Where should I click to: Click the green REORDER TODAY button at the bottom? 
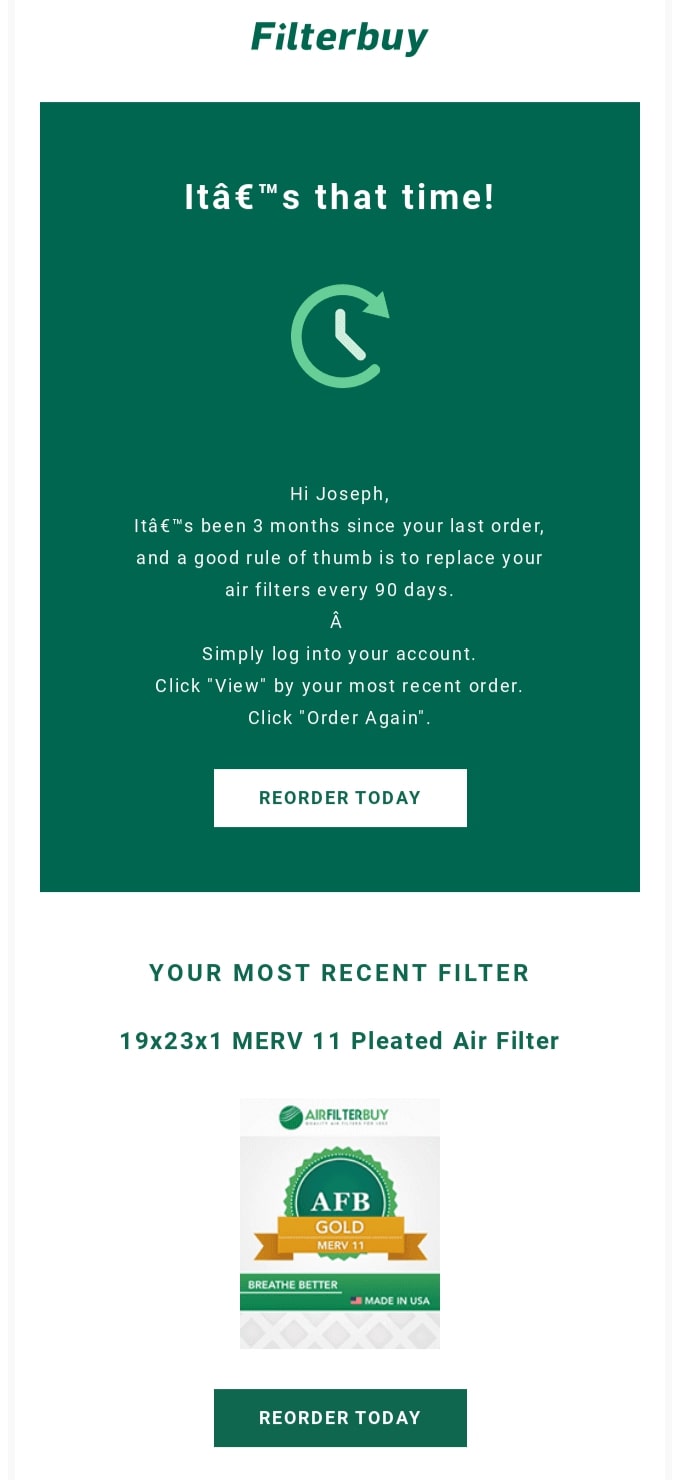pos(340,1418)
